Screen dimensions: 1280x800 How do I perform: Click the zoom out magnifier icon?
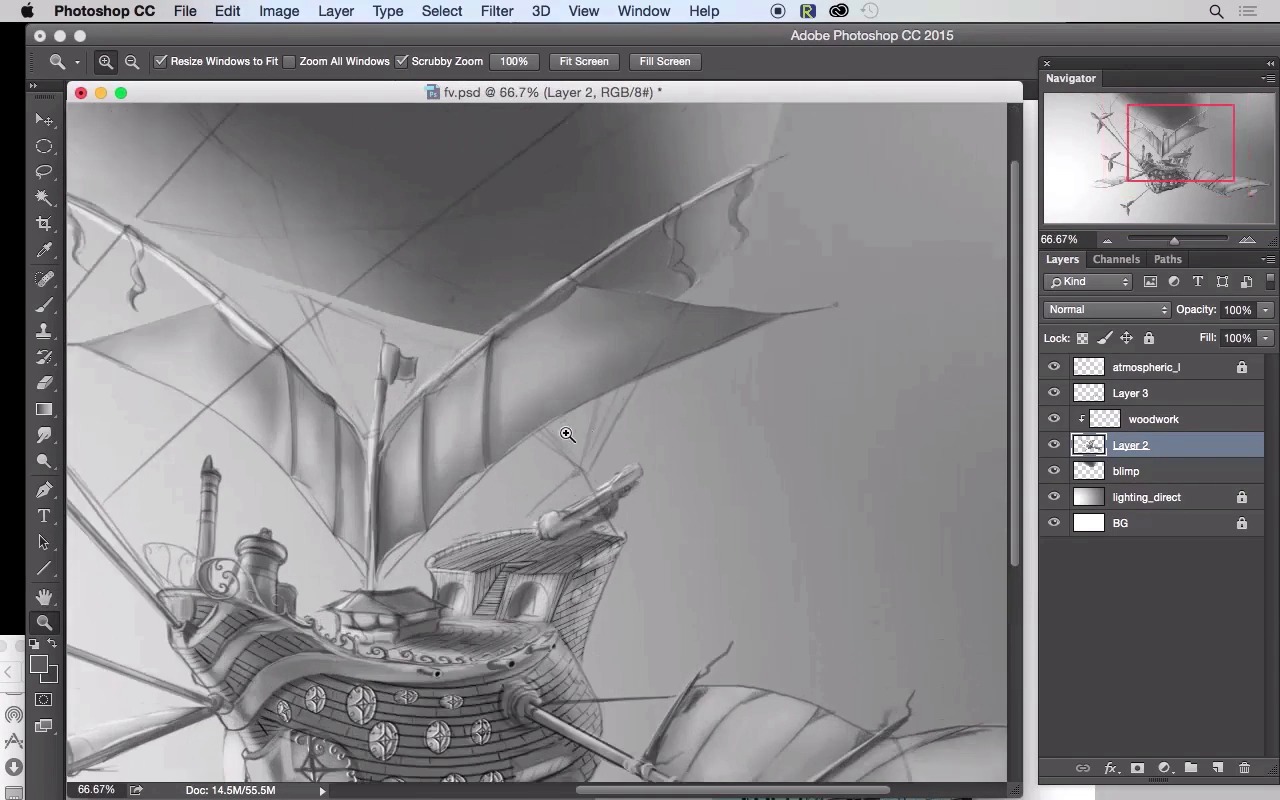coord(132,62)
